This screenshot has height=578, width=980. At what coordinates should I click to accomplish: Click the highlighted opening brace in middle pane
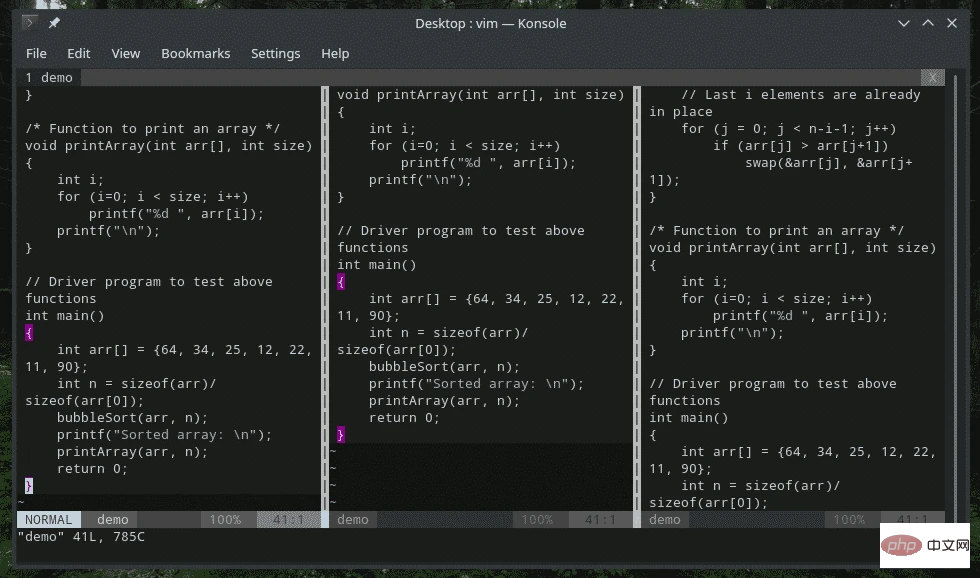coord(341,282)
